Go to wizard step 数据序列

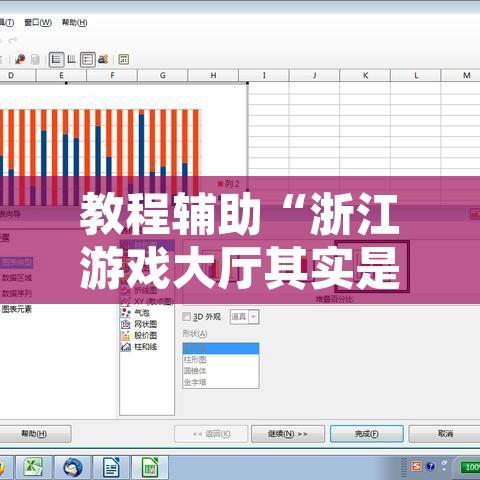pos(17,293)
